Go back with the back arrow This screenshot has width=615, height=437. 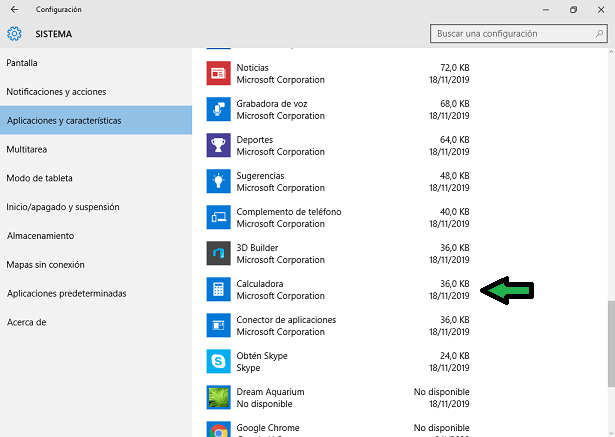(x=12, y=10)
